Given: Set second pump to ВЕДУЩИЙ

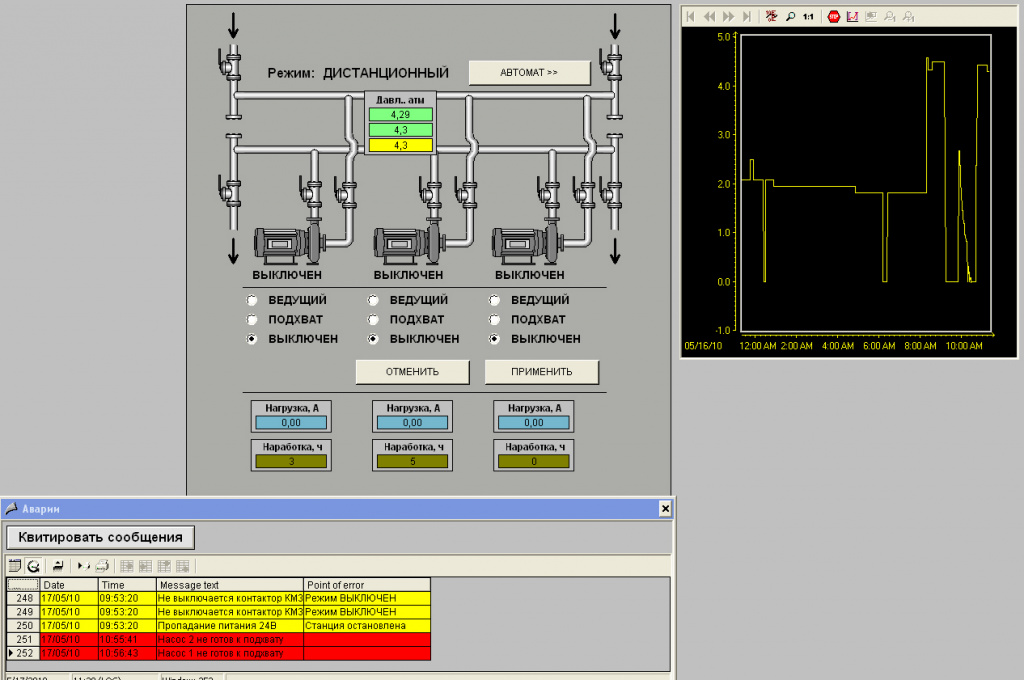Looking at the screenshot, I should click(373, 300).
